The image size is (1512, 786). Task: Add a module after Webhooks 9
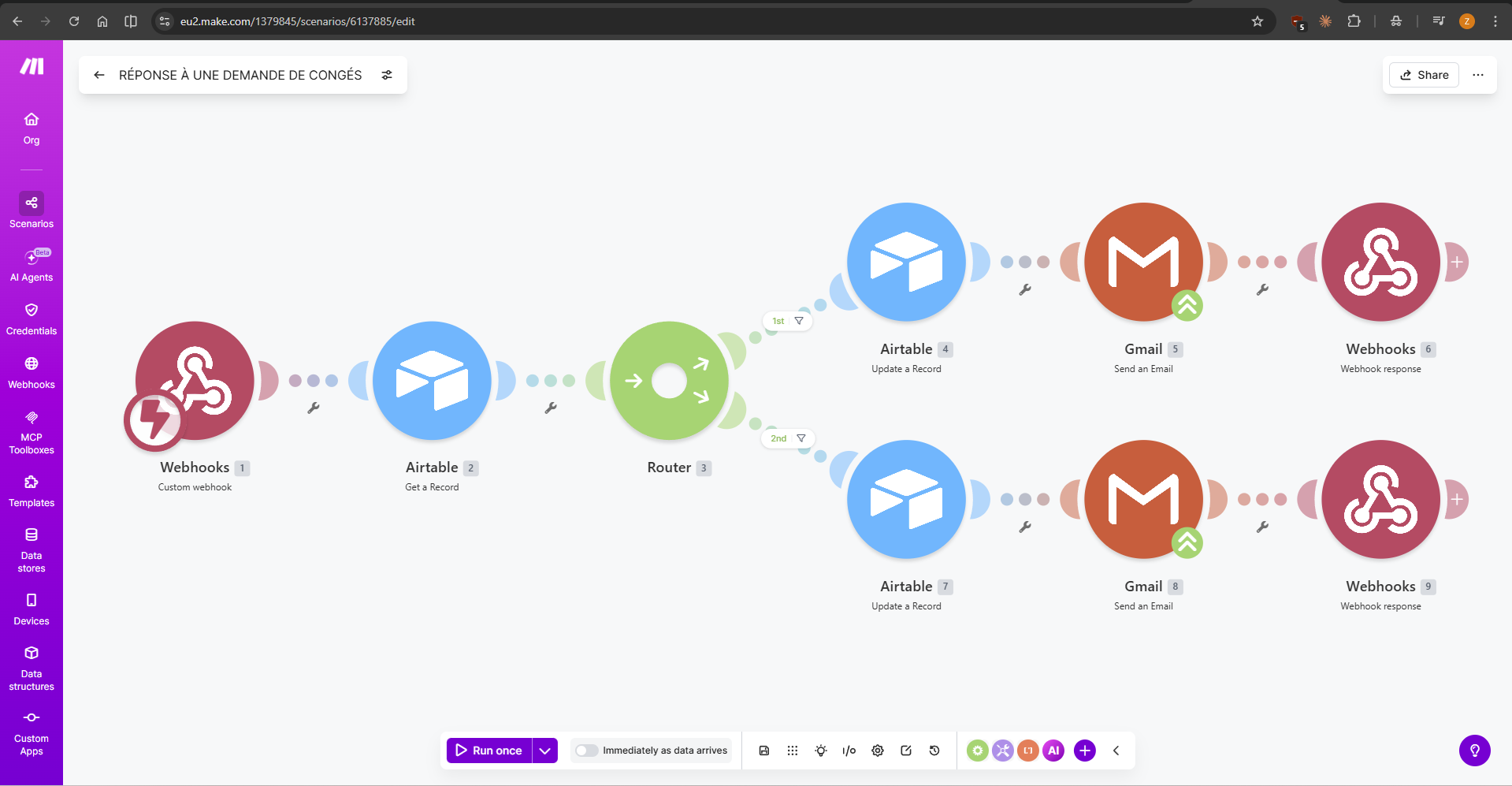coord(1458,499)
